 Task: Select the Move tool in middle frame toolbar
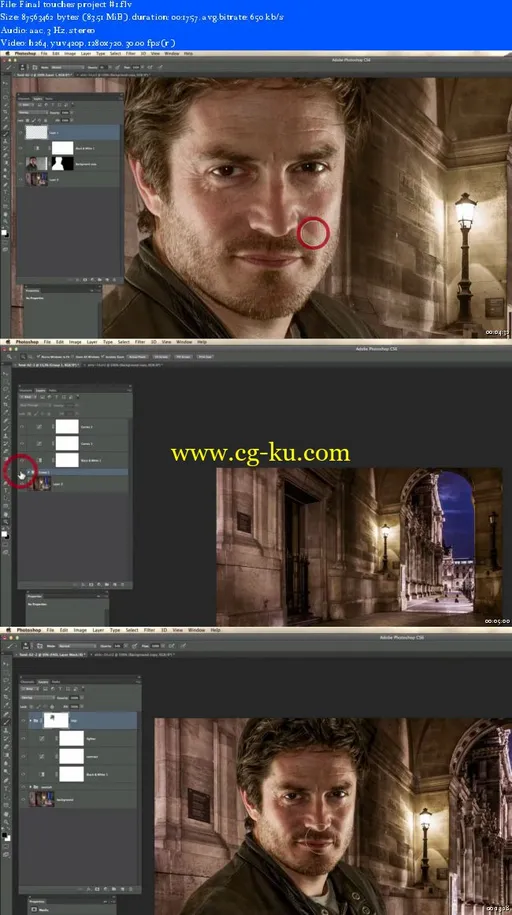pyautogui.click(x=6, y=374)
